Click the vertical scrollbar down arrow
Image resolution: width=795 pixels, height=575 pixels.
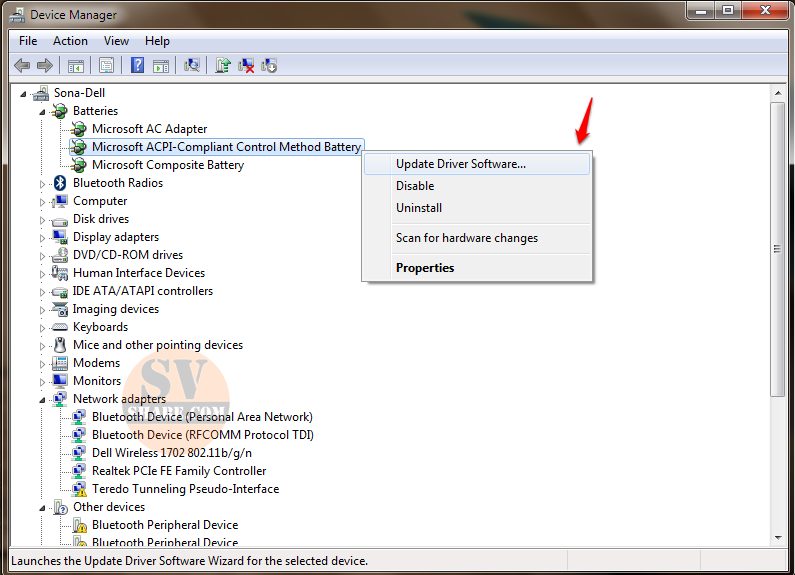[778, 539]
